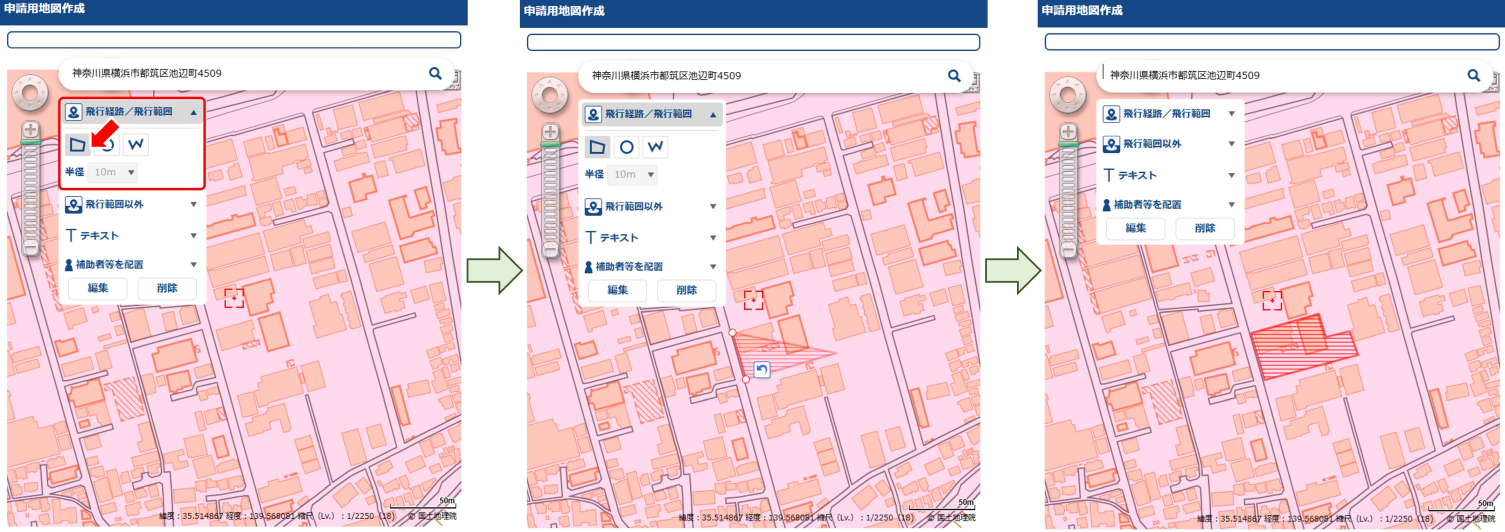Click the address search field in the left map

point(240,74)
